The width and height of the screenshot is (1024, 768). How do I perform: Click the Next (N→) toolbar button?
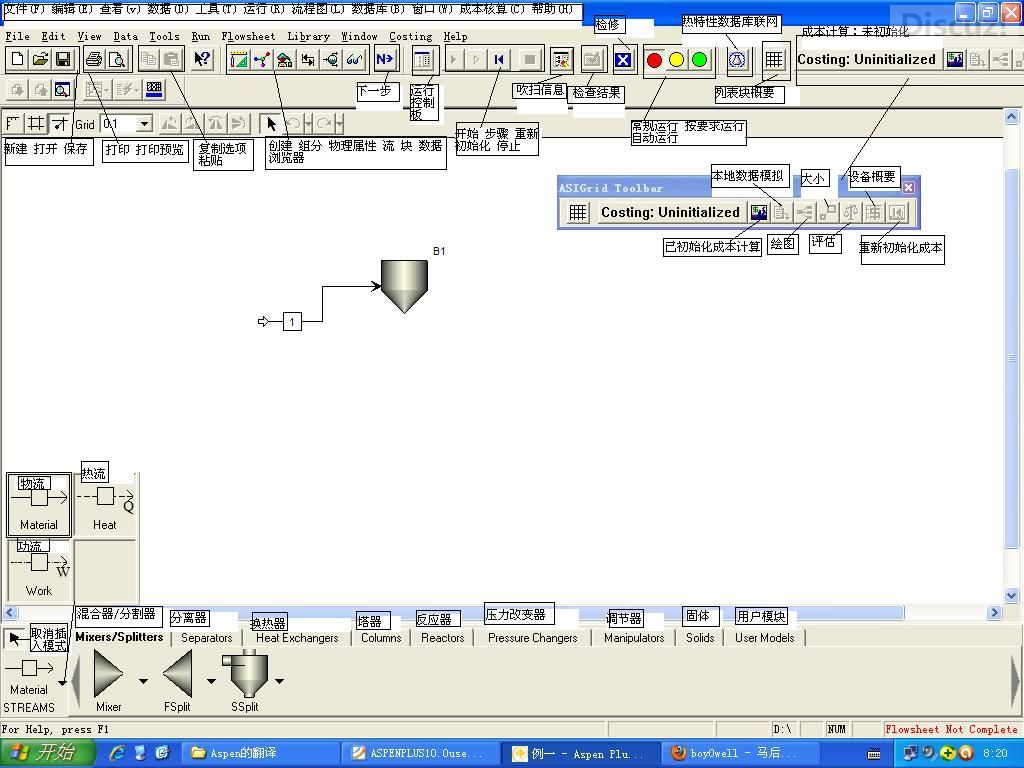pos(385,60)
